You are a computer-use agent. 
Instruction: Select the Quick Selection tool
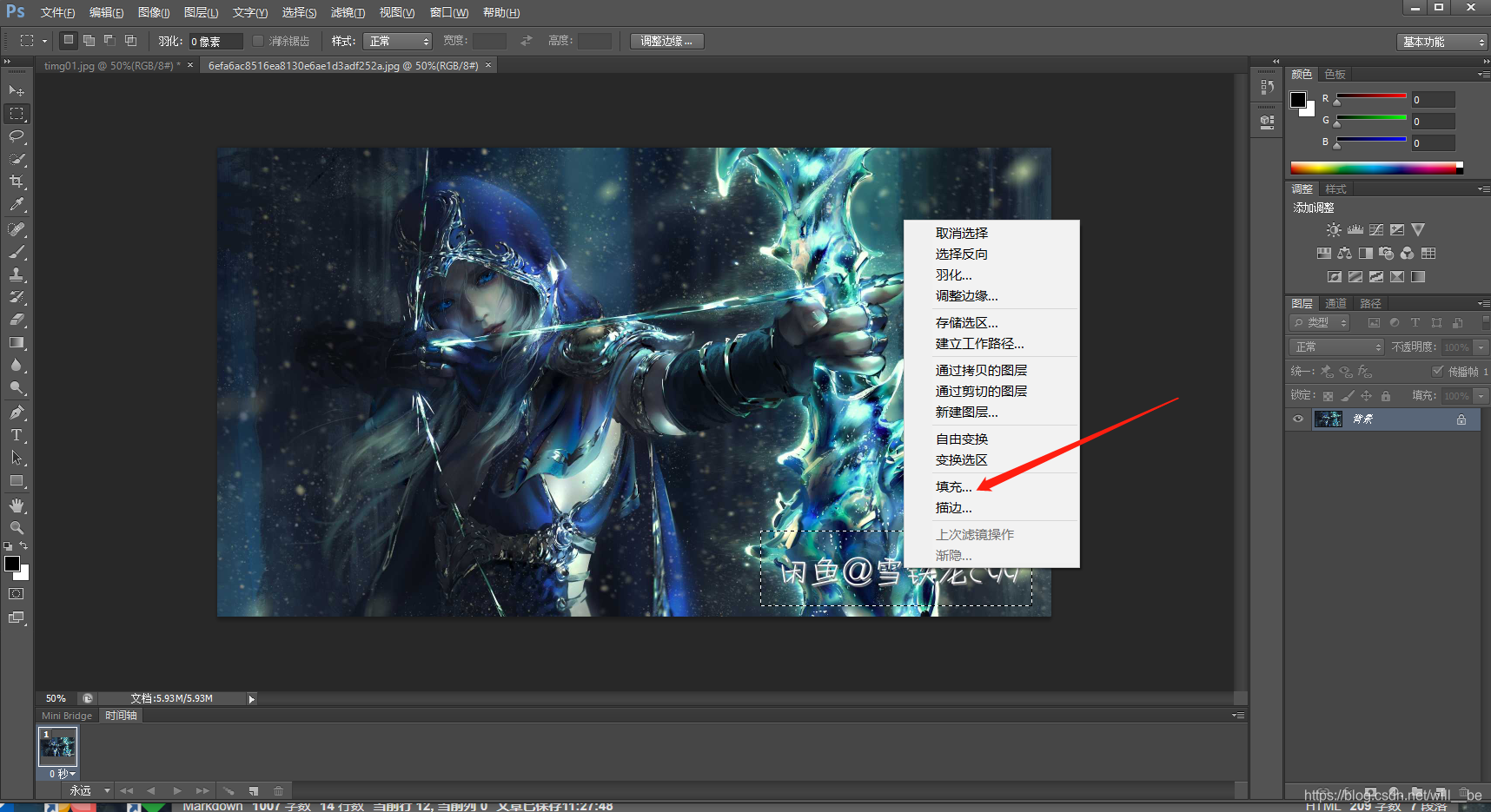click(x=17, y=159)
